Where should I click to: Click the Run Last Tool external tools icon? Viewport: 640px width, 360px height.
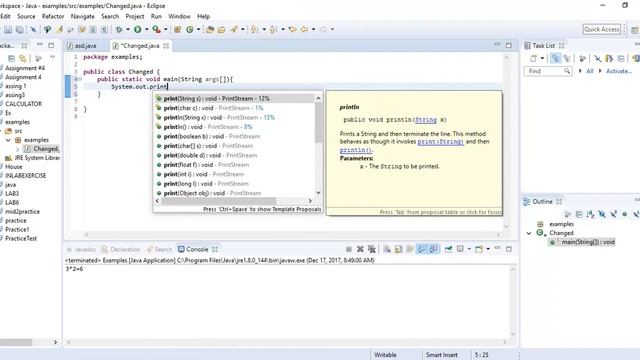(x=156, y=29)
